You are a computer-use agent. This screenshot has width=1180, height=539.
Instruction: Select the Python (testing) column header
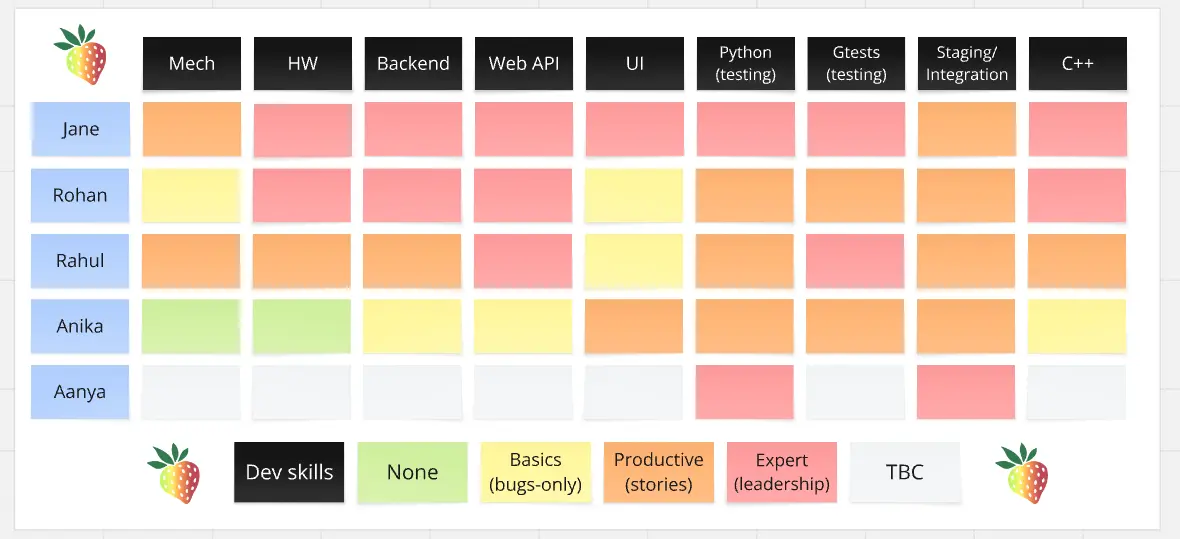[x=745, y=63]
